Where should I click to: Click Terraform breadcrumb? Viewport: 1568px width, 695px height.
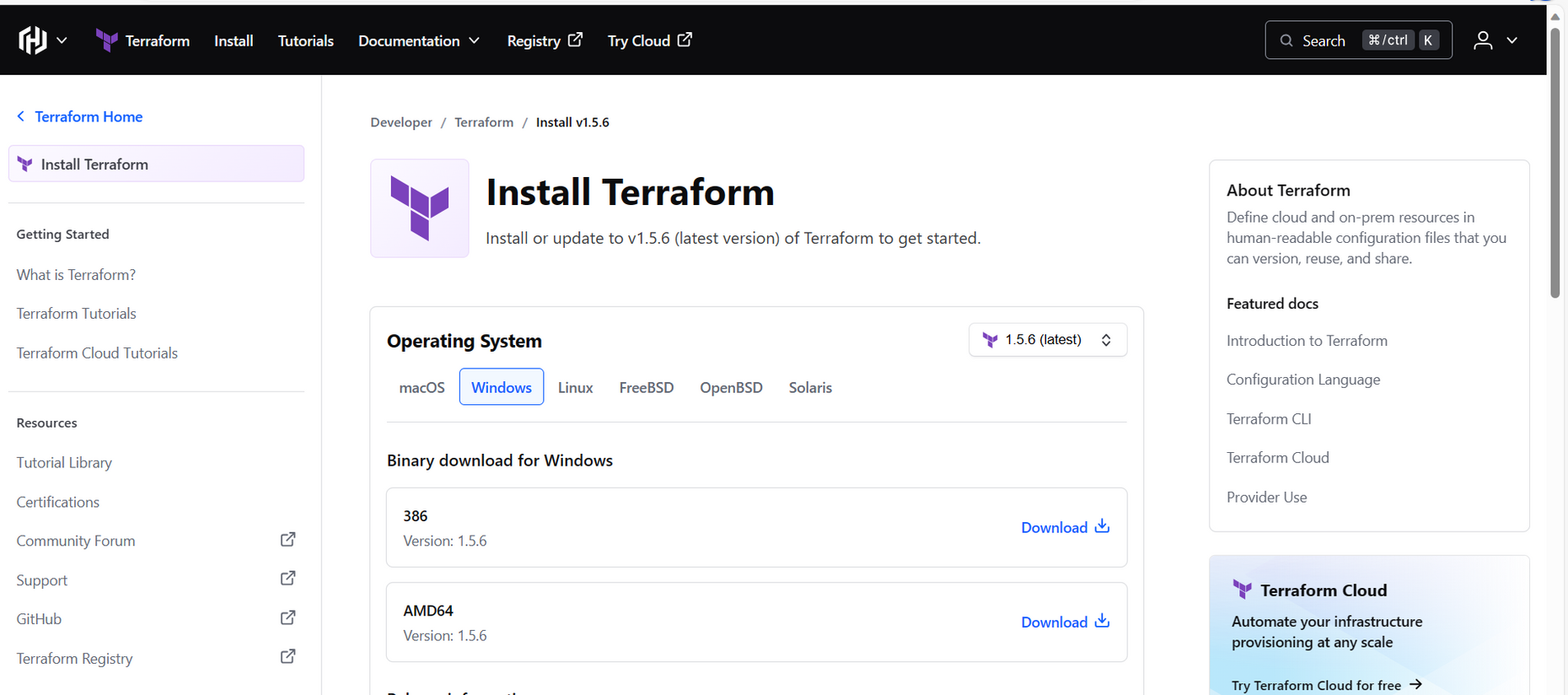click(x=484, y=122)
